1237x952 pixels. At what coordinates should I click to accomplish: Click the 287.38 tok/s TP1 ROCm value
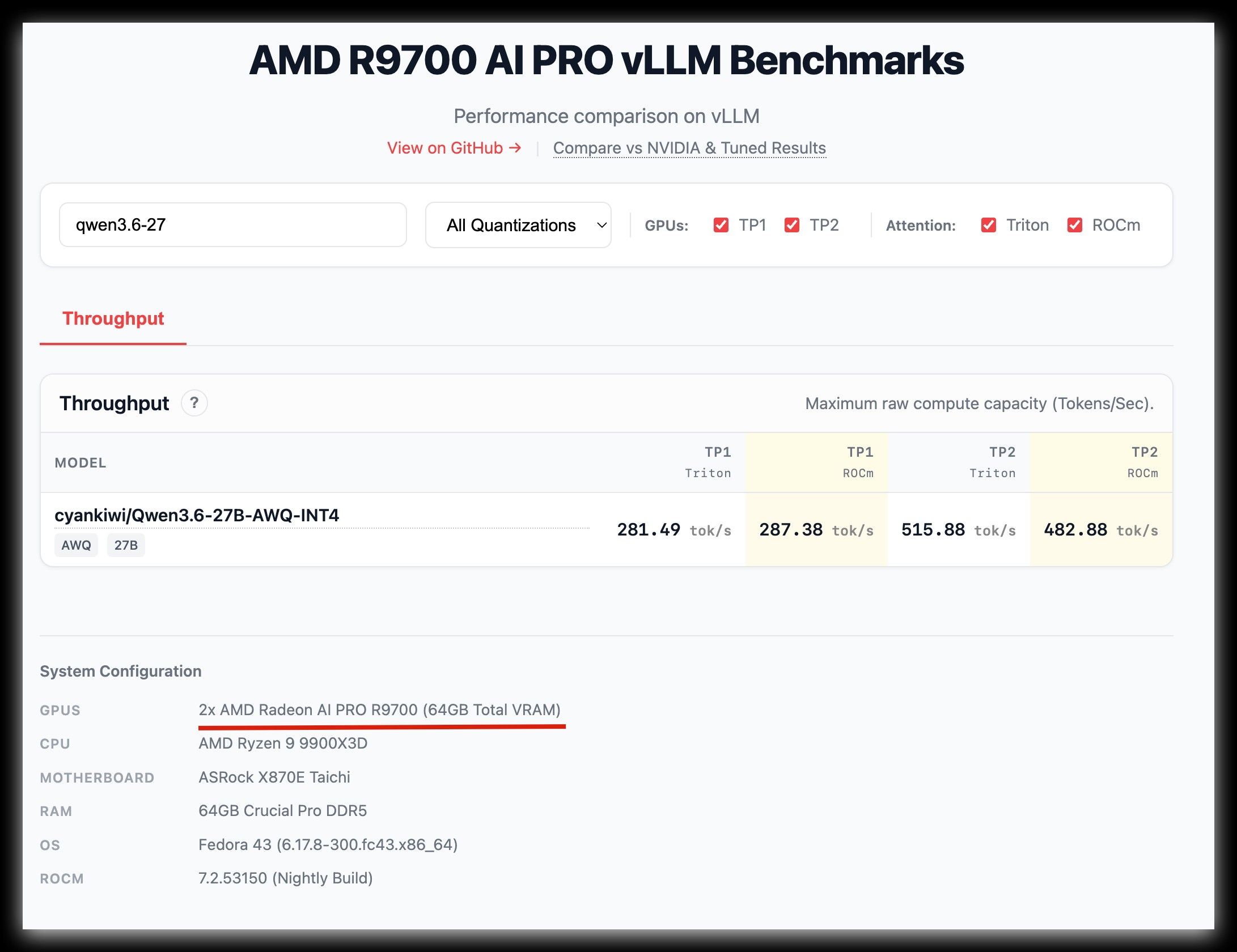click(x=816, y=530)
